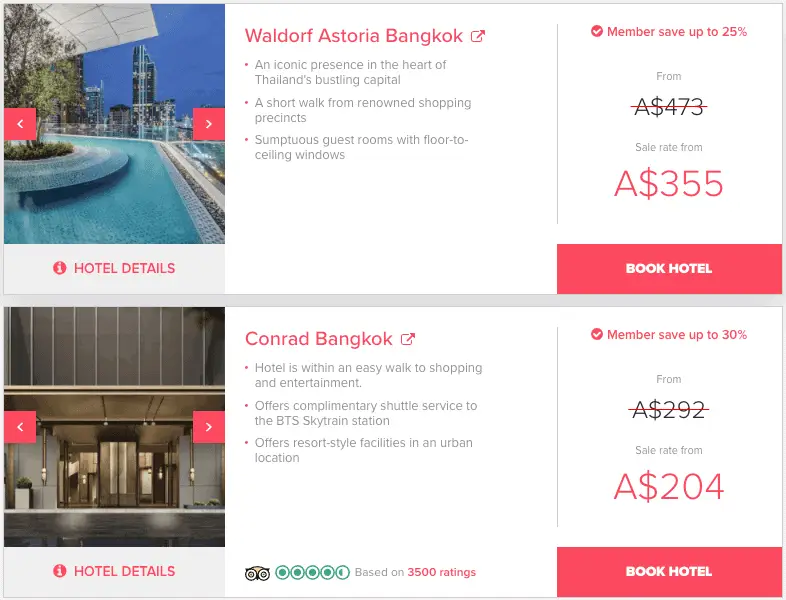Click the Conrad Bangkok entrance photo
The height and width of the screenshot is (600, 786).
(114, 427)
